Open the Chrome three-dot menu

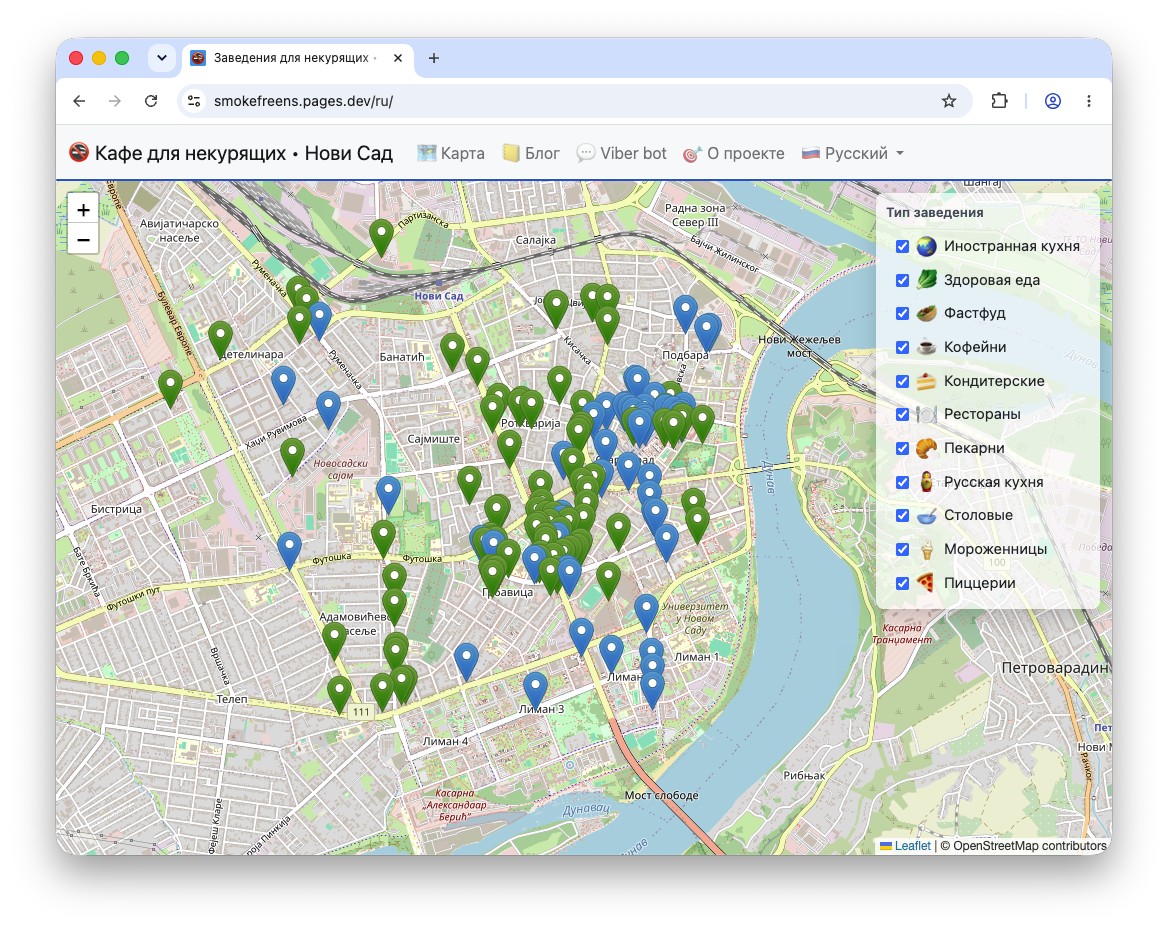[x=1088, y=101]
